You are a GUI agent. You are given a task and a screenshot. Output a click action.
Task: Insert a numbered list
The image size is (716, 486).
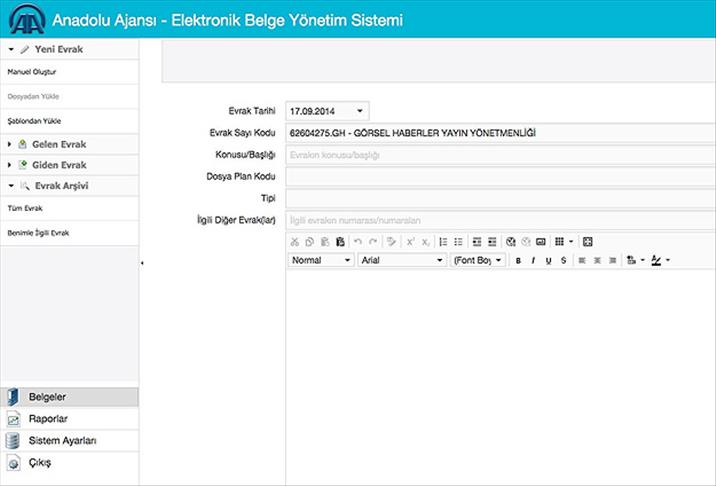(x=443, y=242)
